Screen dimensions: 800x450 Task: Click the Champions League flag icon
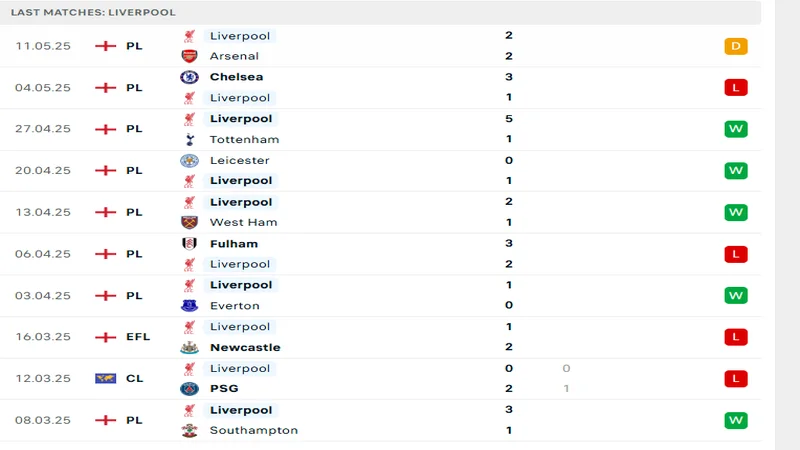point(105,378)
